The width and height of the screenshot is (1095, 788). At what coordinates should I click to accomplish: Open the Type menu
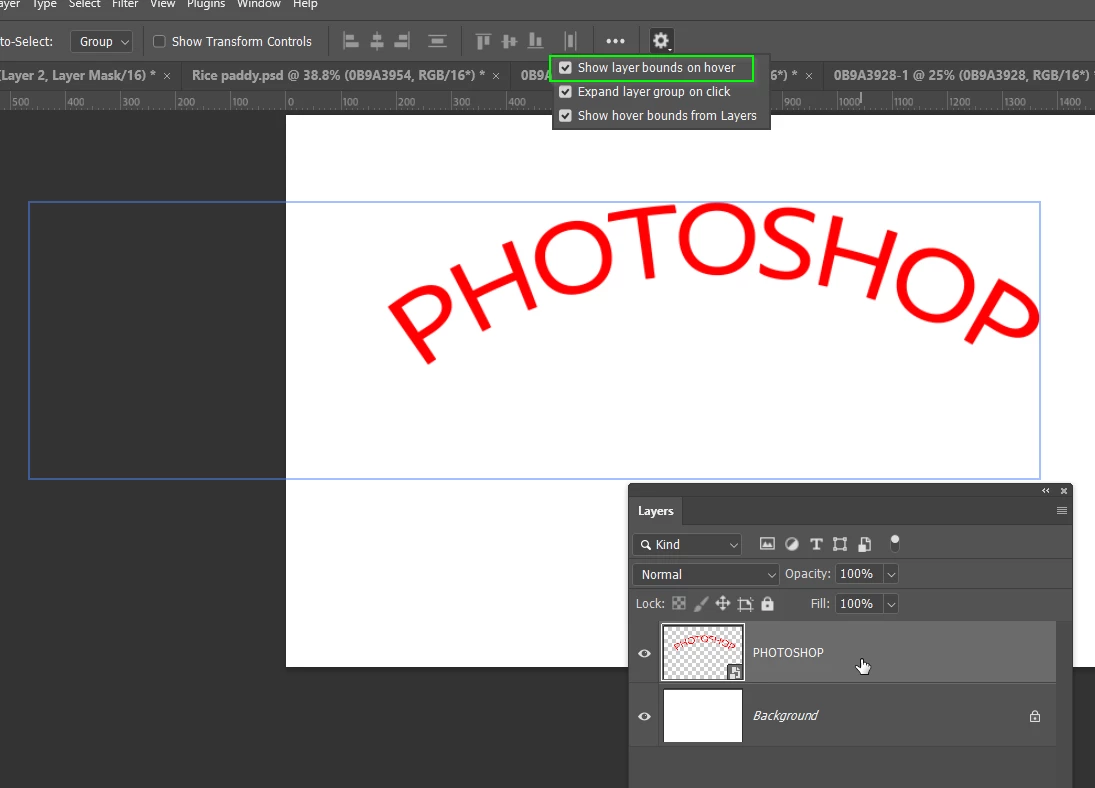point(45,4)
